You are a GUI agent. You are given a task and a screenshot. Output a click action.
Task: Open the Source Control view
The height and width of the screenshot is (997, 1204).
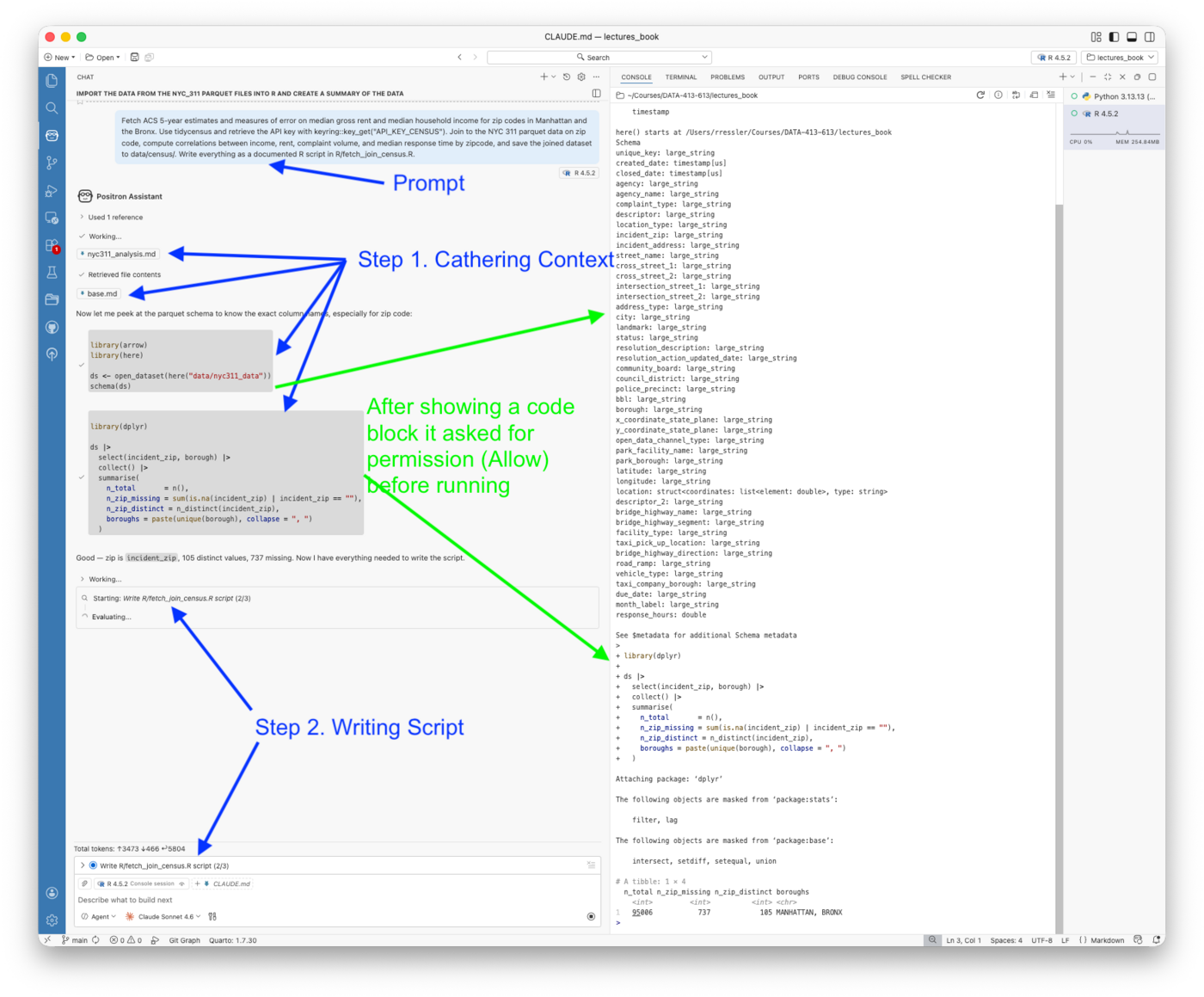52,163
